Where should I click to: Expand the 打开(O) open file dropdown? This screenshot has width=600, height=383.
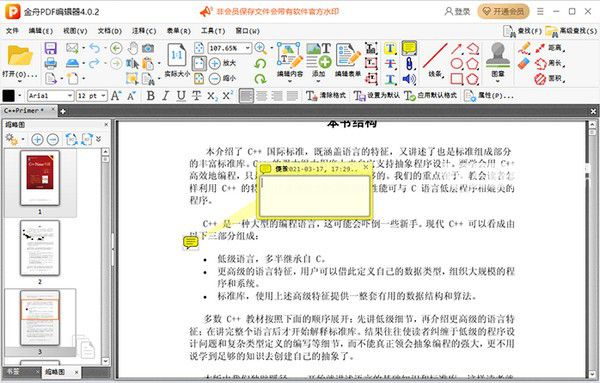tap(20, 81)
